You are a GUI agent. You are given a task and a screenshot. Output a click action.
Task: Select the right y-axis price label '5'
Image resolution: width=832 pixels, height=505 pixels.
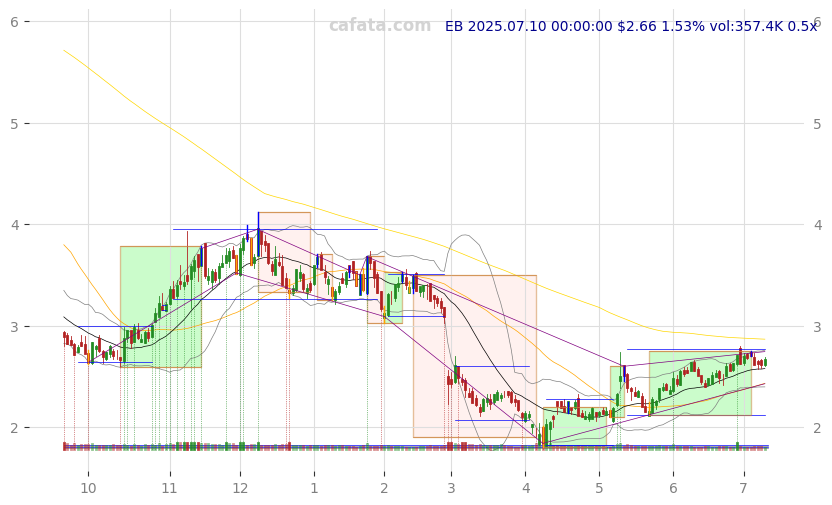click(x=817, y=124)
